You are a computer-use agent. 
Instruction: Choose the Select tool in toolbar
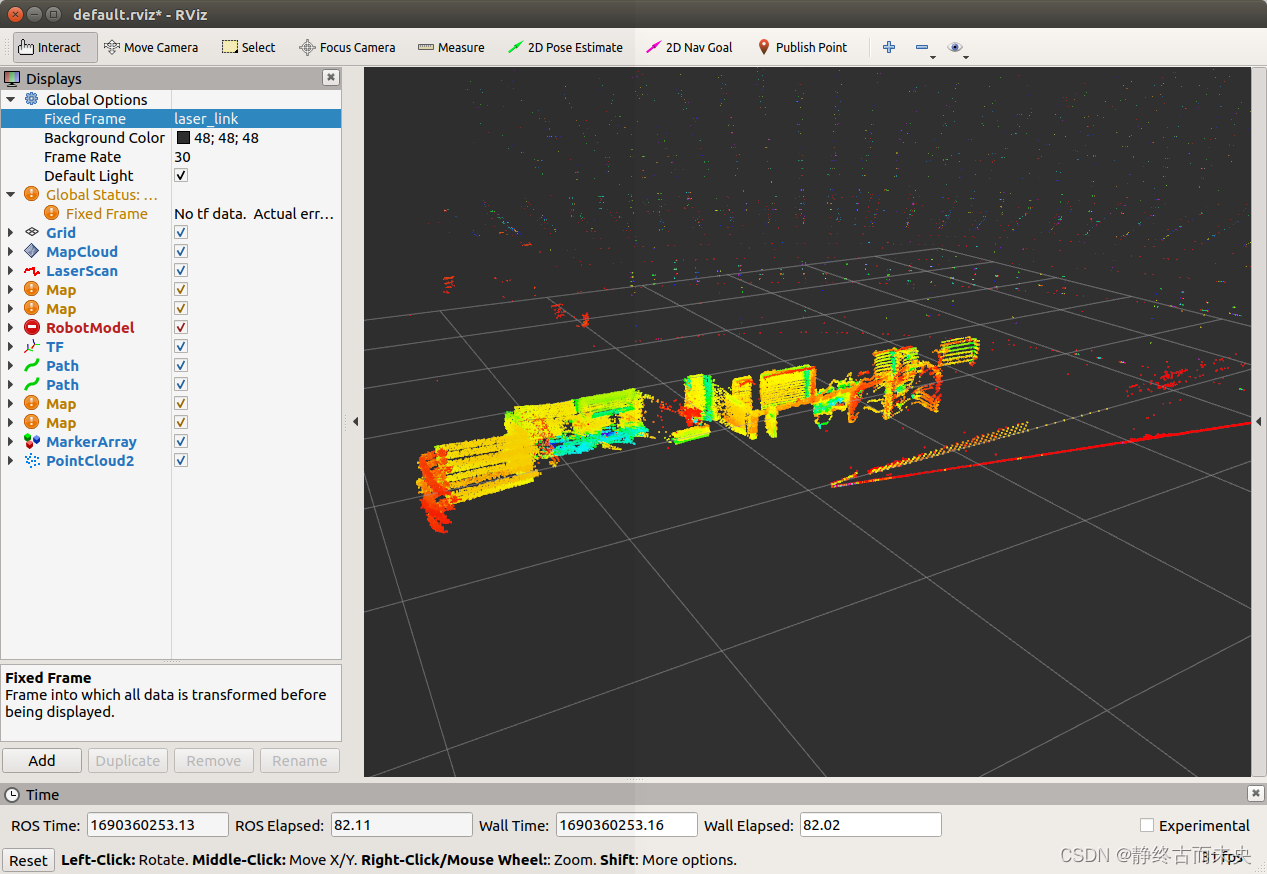click(248, 47)
